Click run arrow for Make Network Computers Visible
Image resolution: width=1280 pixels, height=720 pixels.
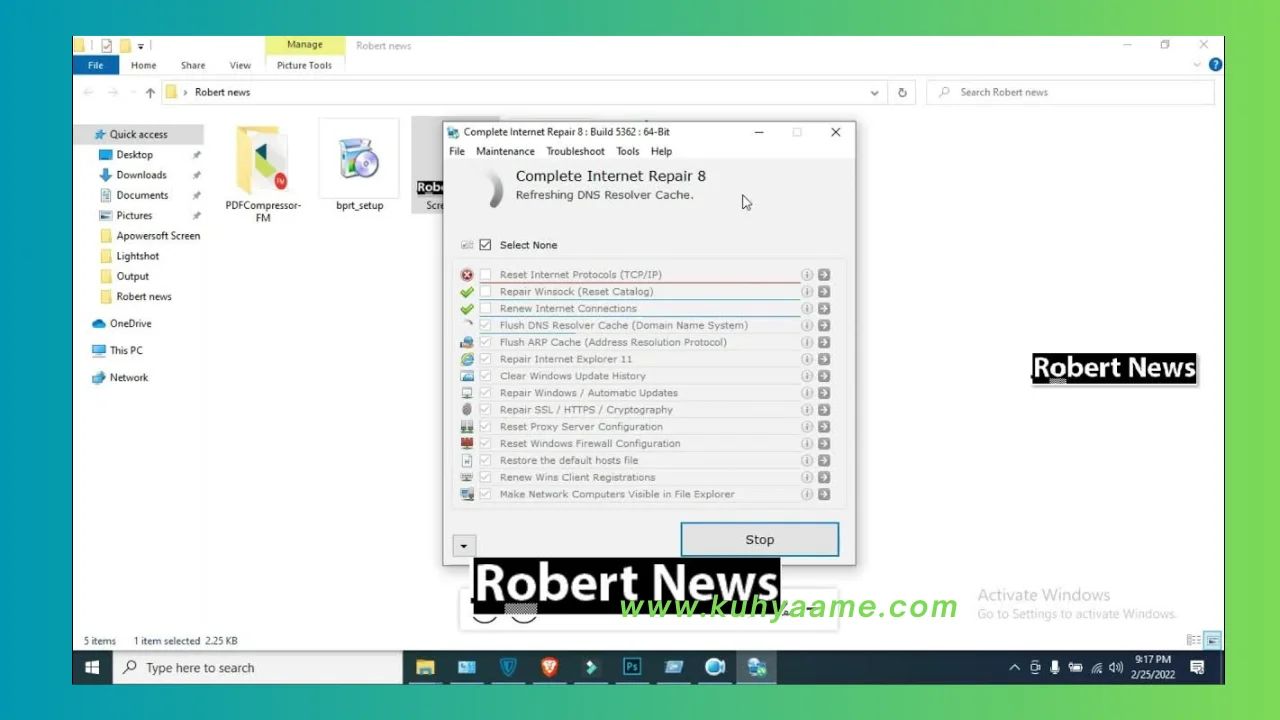click(824, 494)
